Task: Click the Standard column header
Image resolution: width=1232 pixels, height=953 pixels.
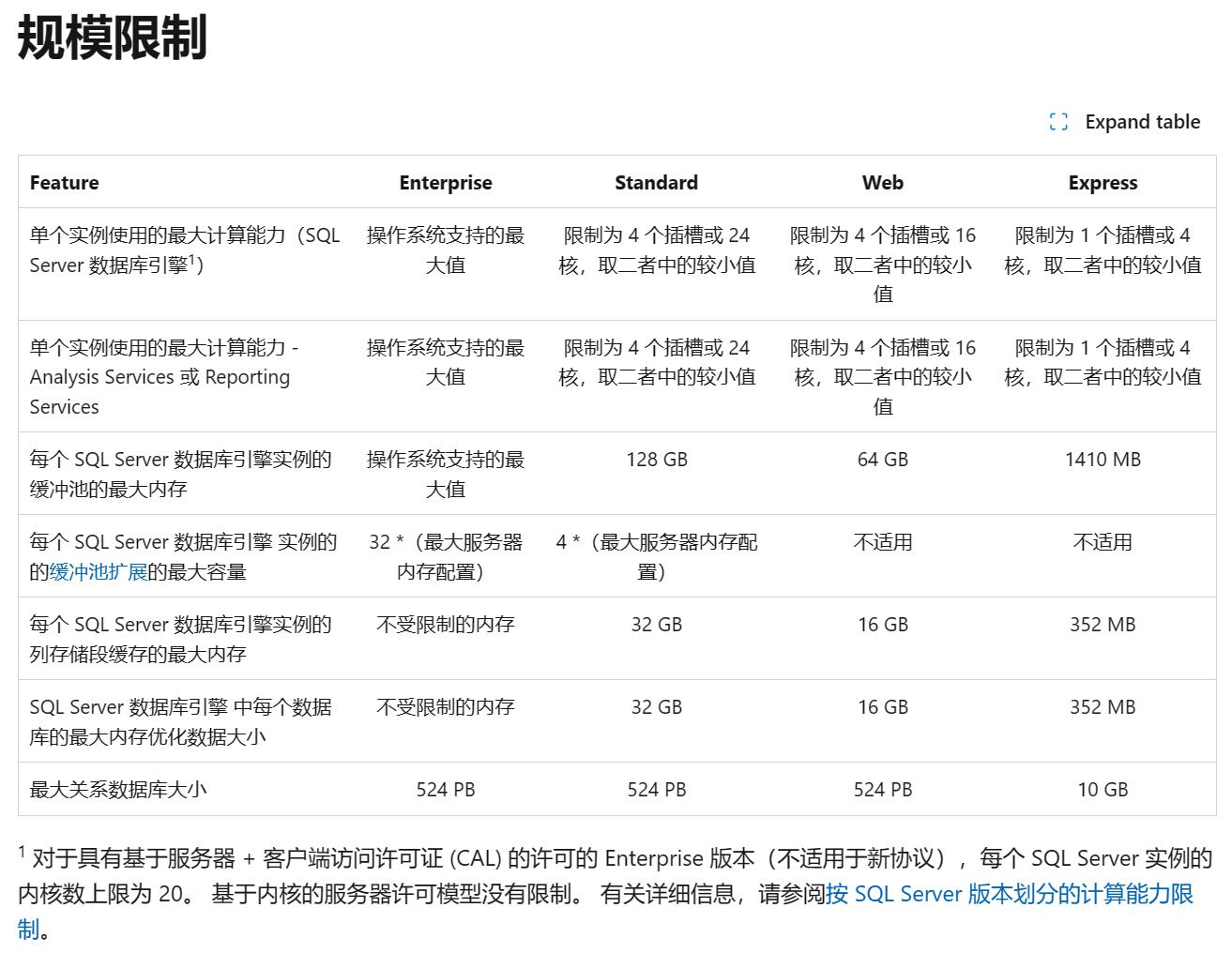Action: tap(657, 182)
